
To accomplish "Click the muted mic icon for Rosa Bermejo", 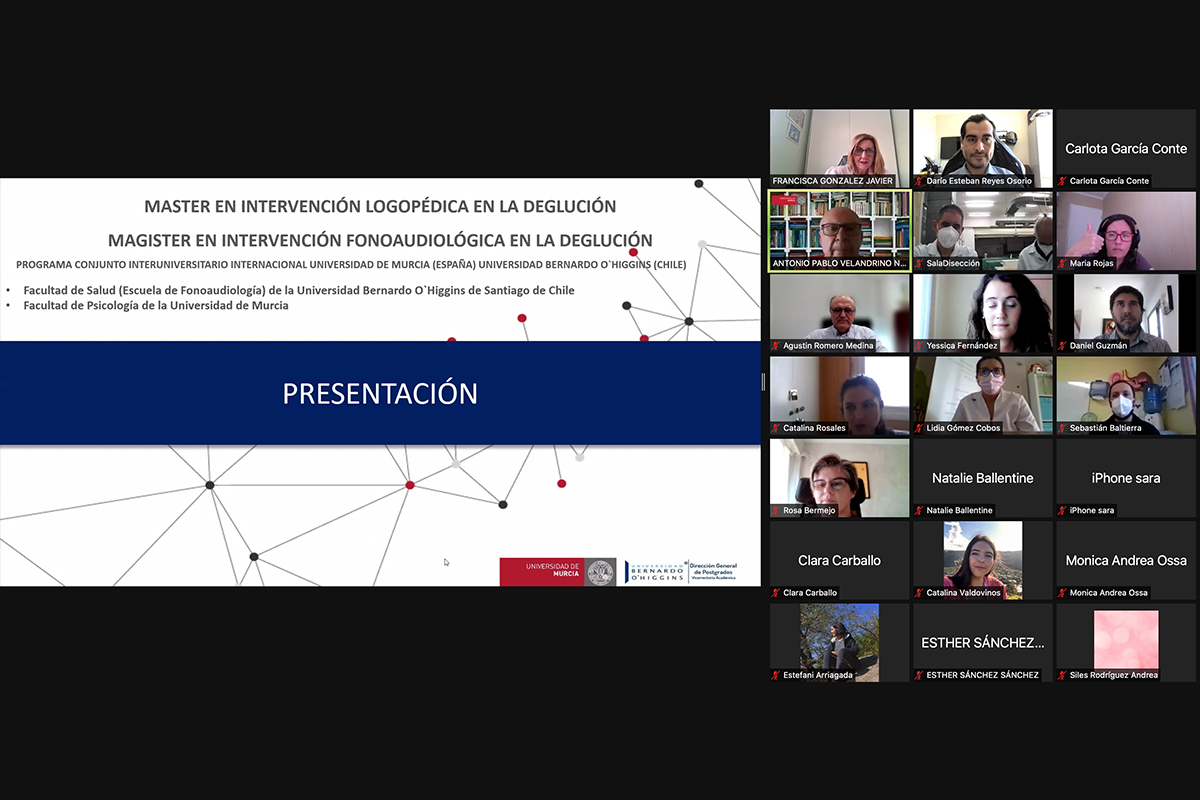I will click(x=776, y=510).
